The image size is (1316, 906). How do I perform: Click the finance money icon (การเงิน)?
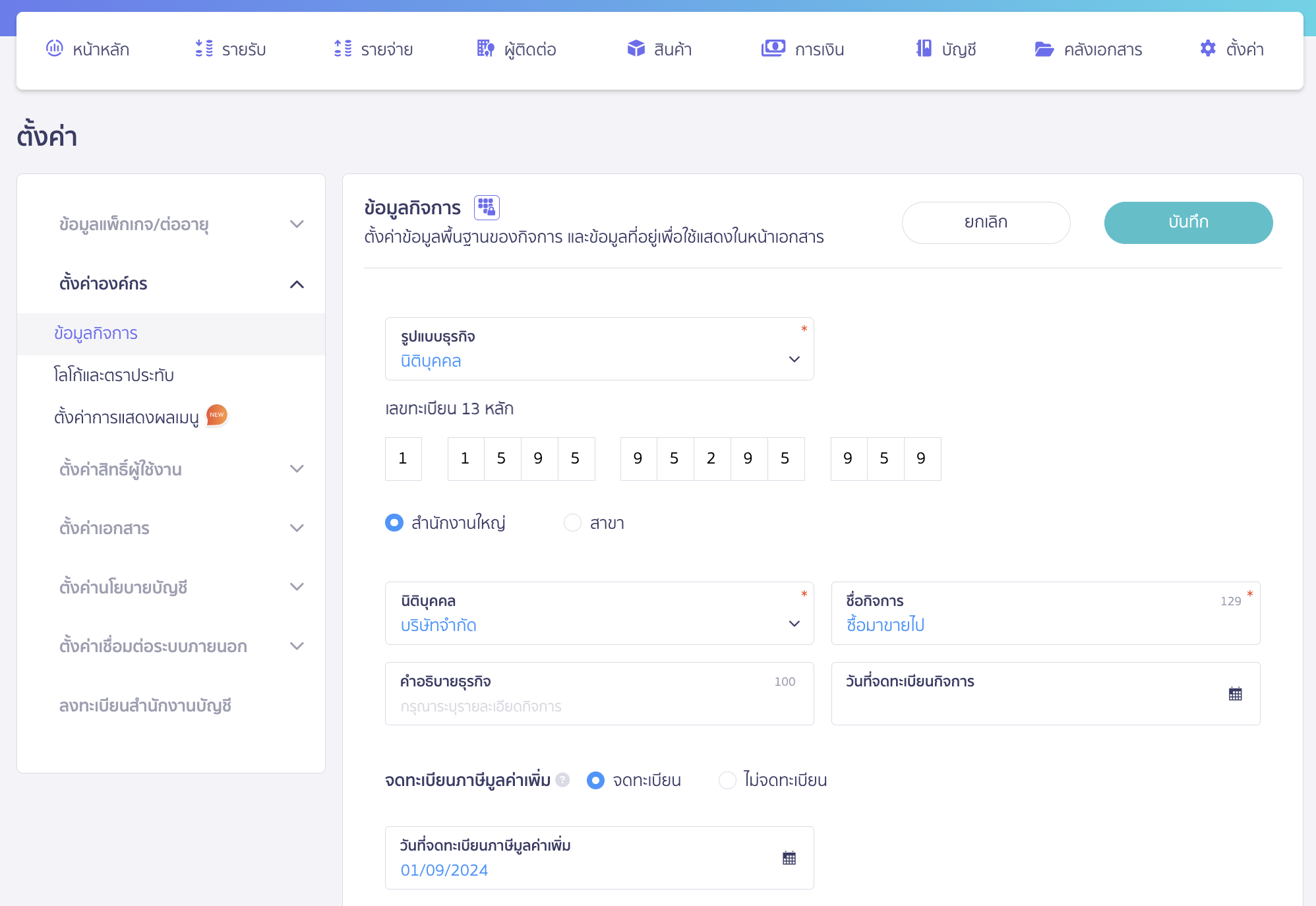[773, 48]
